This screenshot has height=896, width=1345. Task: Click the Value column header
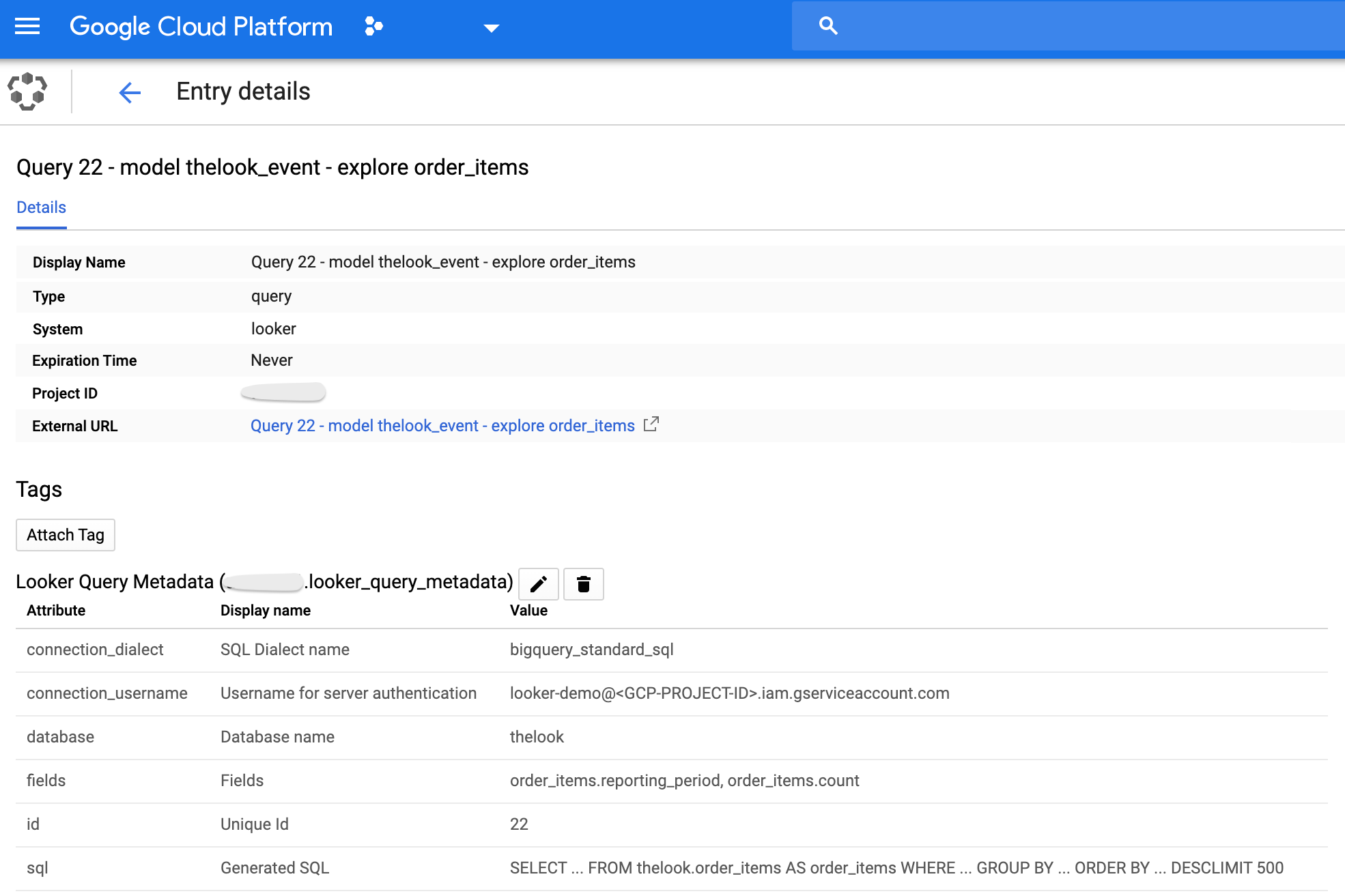click(x=528, y=610)
